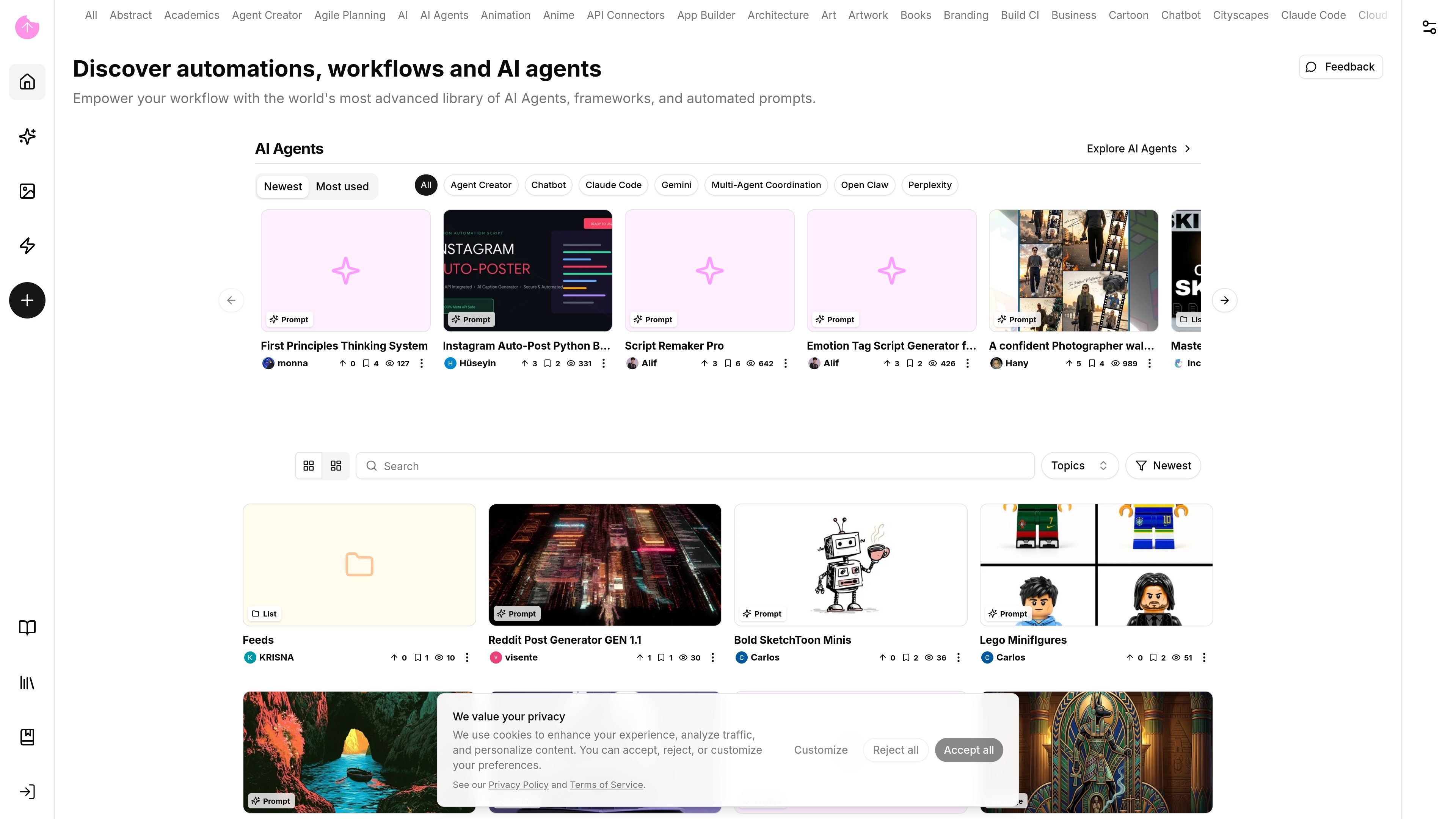Click the sign-in arrow sidebar icon

(27, 791)
